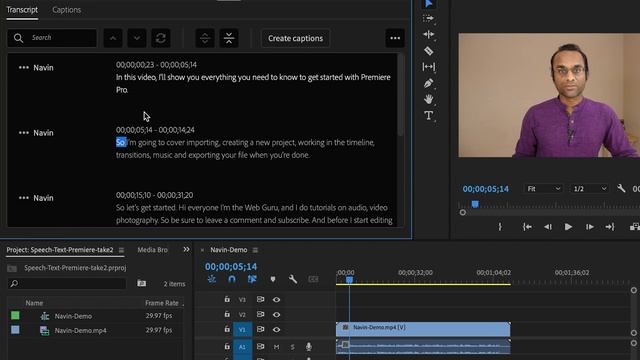Screen dimensions: 640x360
Task: Go to Out point in Program Monitor
Action: 610,227
